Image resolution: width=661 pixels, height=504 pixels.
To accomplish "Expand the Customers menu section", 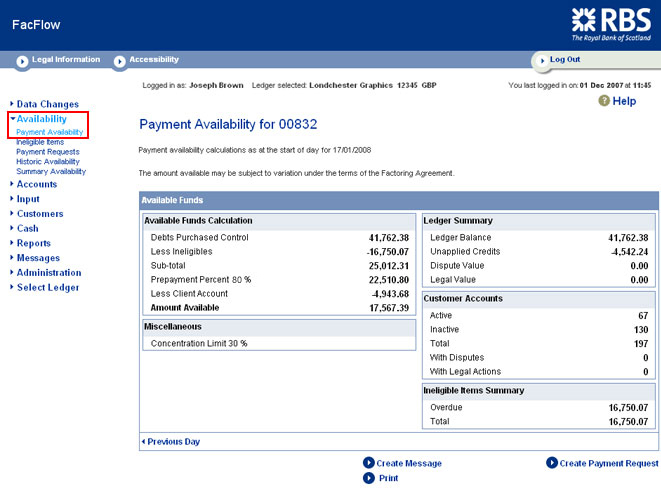I will click(39, 213).
